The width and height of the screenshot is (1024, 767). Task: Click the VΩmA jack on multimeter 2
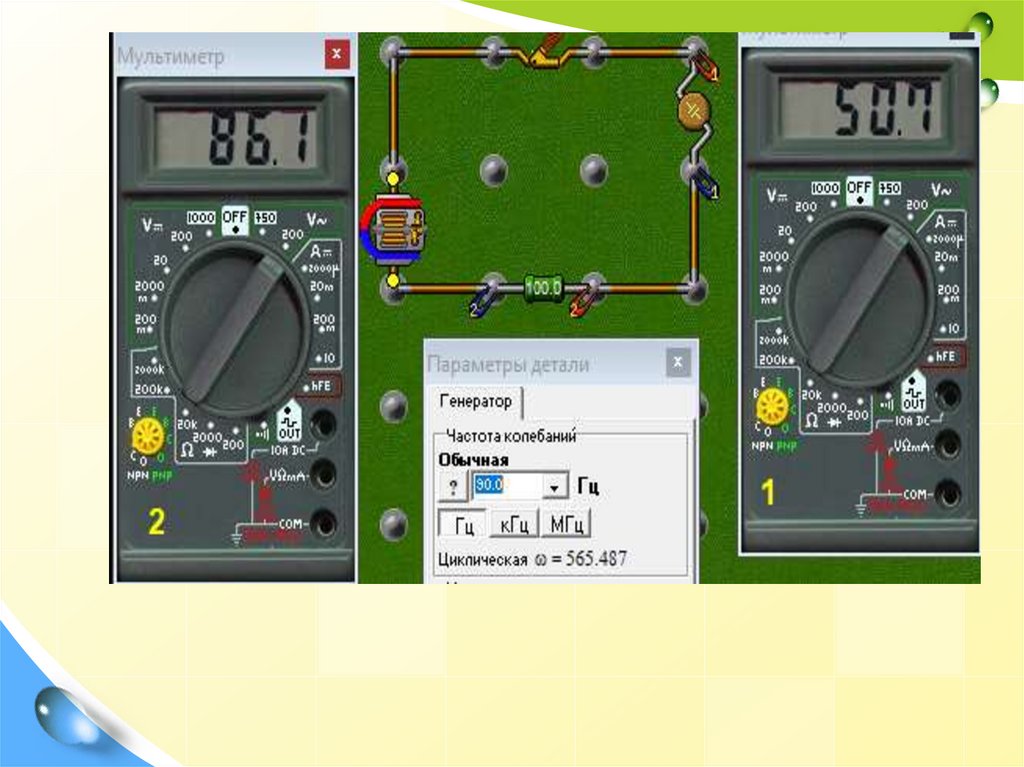324,474
